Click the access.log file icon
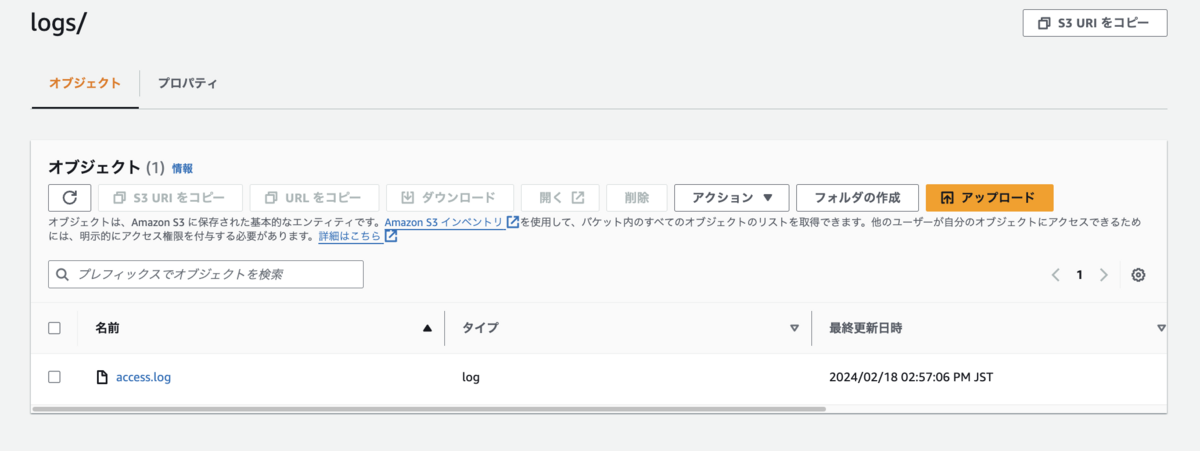Viewport: 1200px width, 451px height. 101,377
